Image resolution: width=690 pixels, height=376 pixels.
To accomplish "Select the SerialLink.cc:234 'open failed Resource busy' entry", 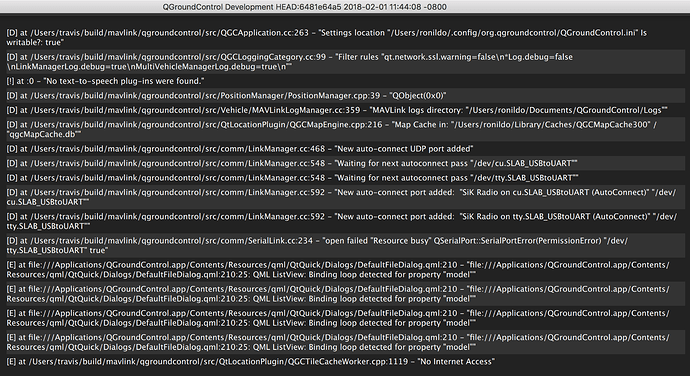I will coord(345,246).
